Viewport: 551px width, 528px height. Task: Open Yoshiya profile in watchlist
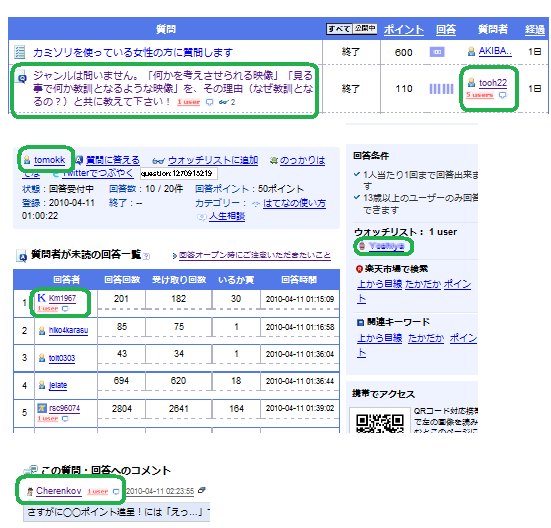click(386, 246)
